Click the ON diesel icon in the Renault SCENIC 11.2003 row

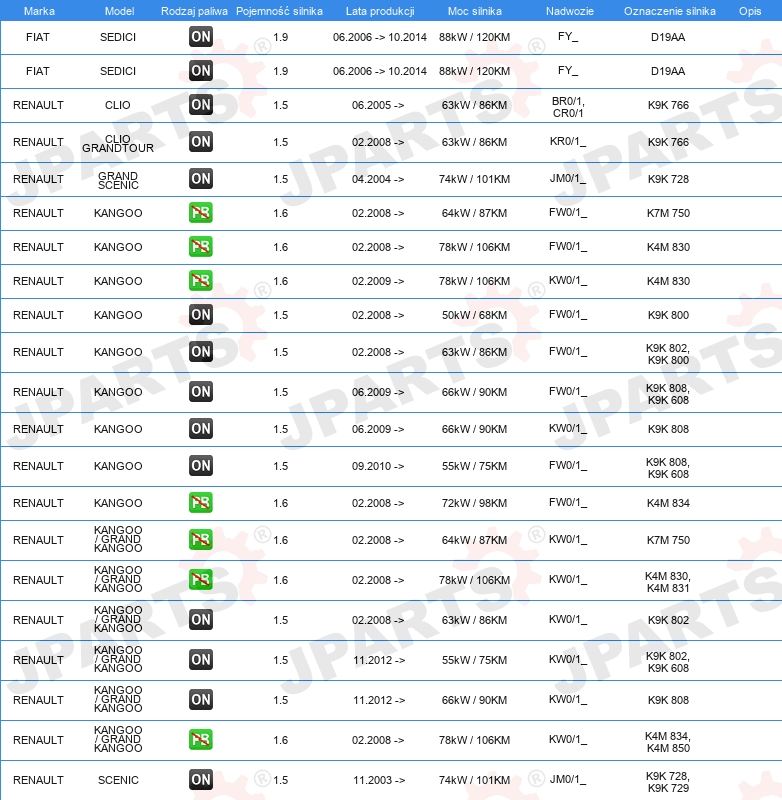[200, 780]
